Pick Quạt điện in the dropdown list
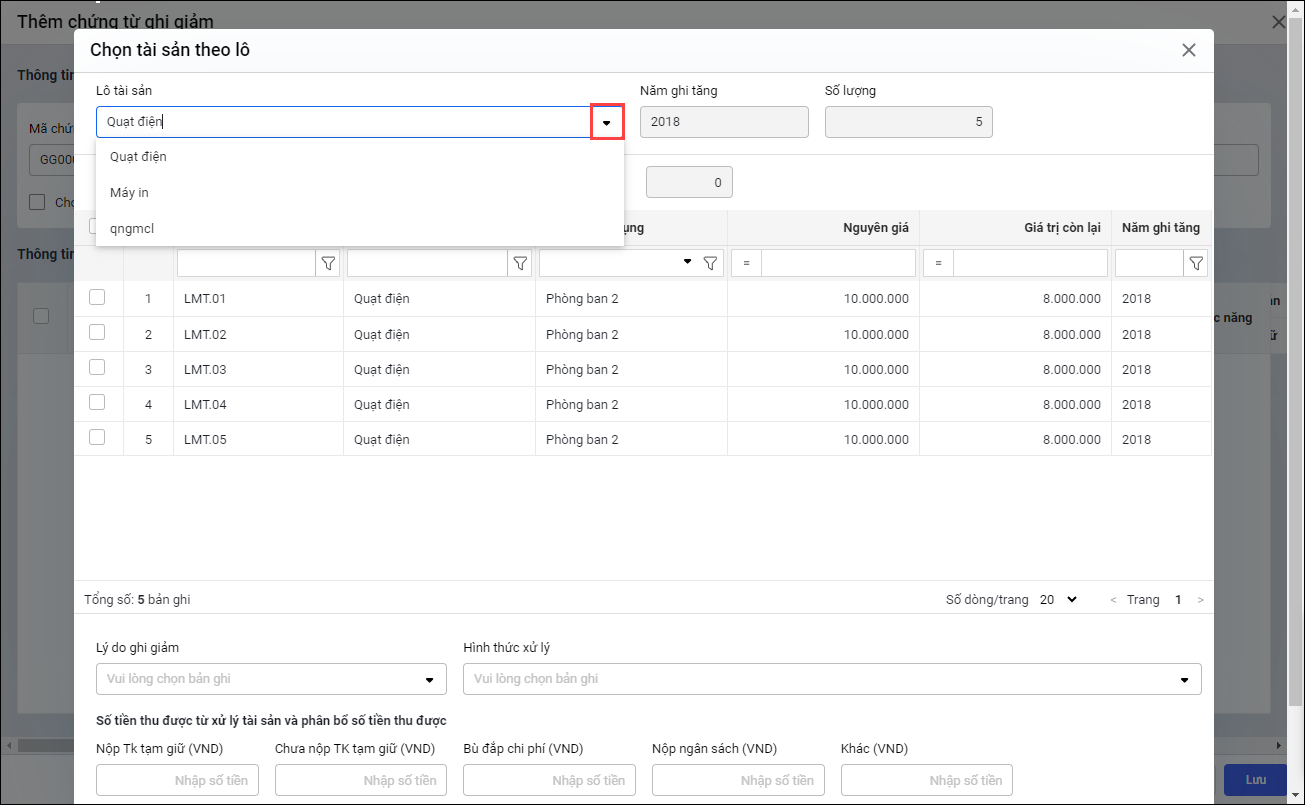This screenshot has width=1305, height=805. 138,156
